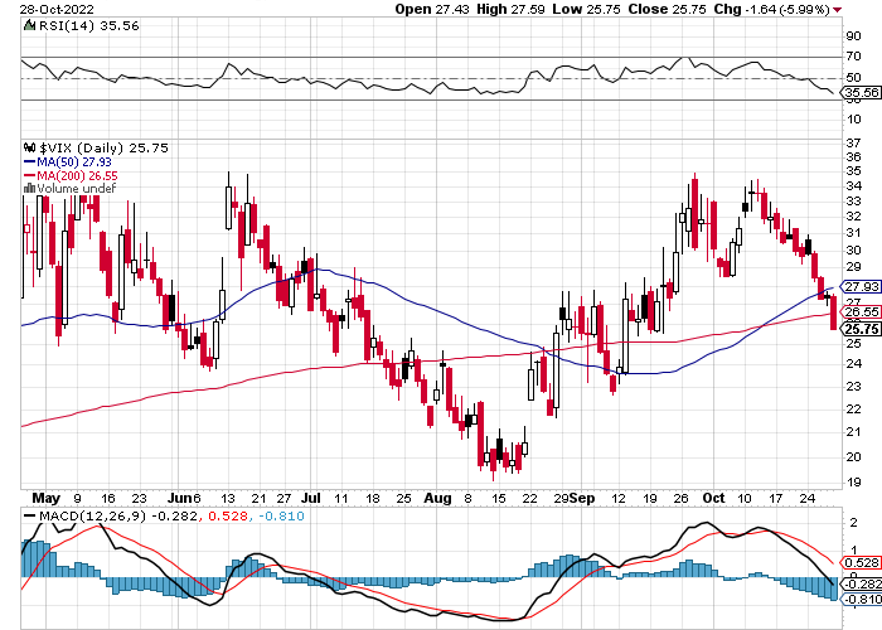Viewport: 882px width, 630px height.
Task: Click the MACD histogram -0.810 value tag
Action: click(x=860, y=598)
